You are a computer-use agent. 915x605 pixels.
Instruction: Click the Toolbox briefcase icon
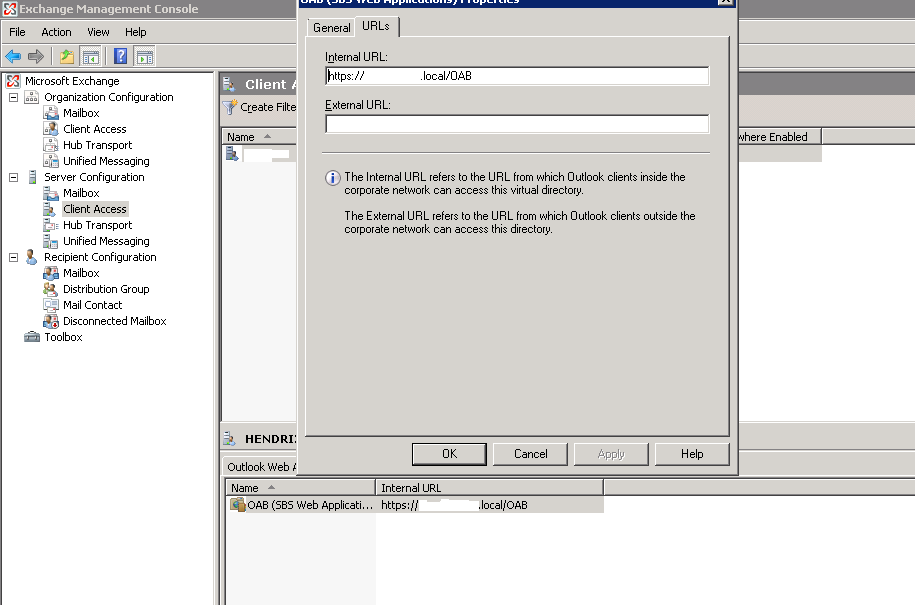(x=32, y=337)
